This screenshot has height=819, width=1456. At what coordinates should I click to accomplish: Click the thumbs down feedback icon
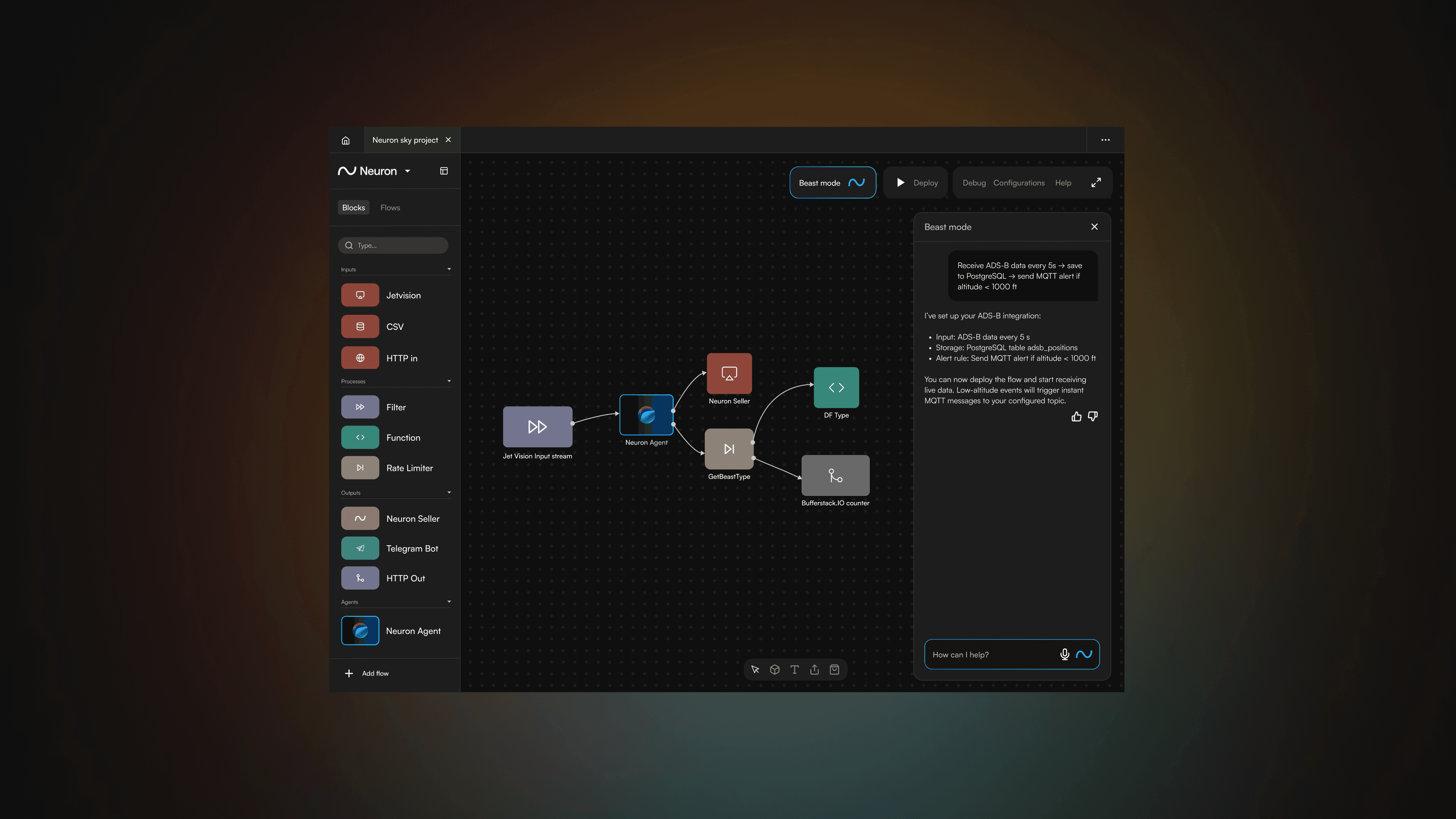pos(1092,417)
